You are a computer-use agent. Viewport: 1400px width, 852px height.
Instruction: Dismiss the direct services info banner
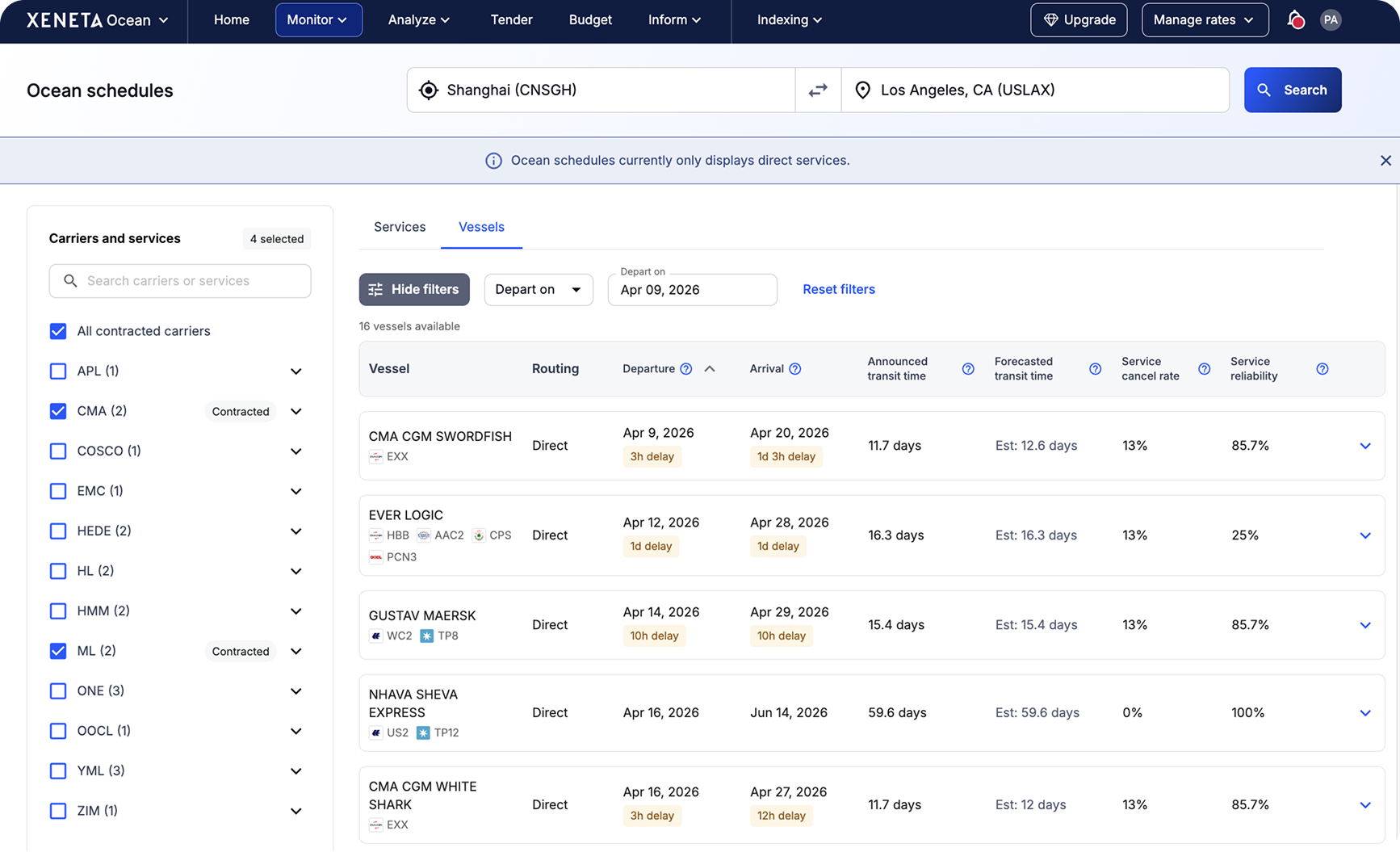(1385, 161)
